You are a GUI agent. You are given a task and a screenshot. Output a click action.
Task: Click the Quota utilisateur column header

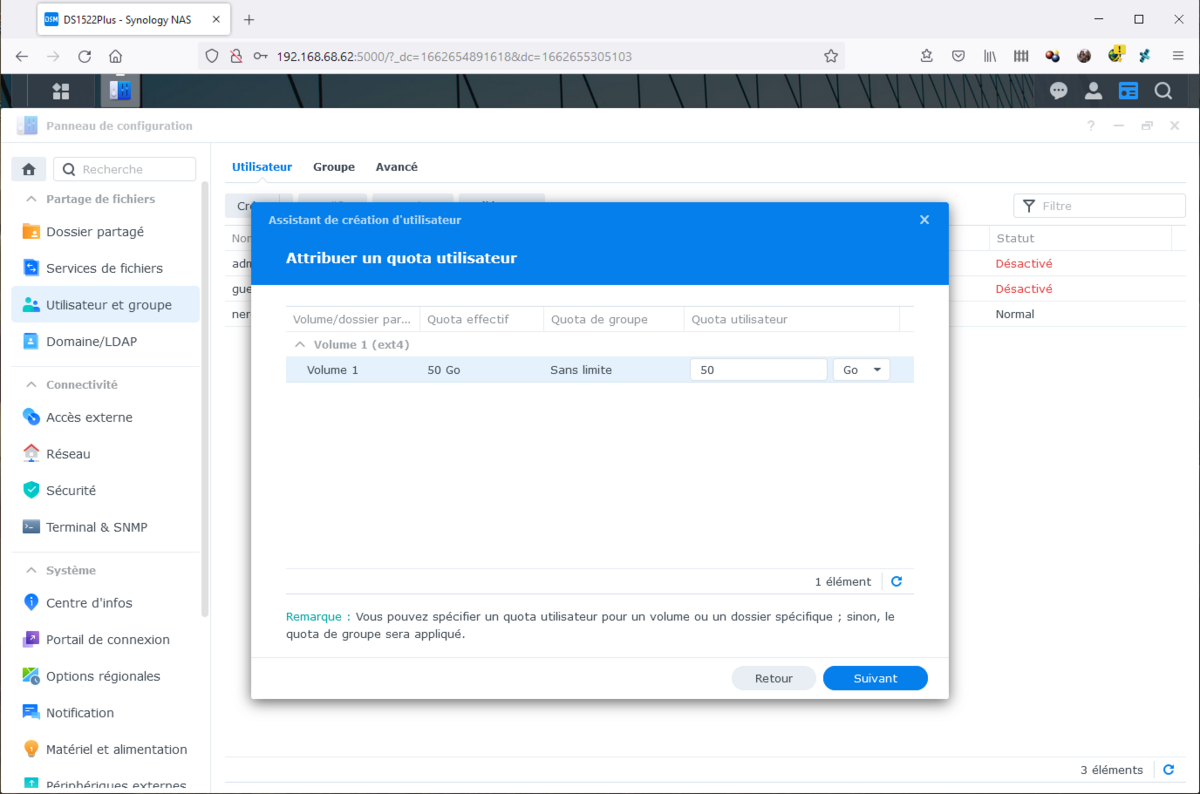(x=792, y=320)
